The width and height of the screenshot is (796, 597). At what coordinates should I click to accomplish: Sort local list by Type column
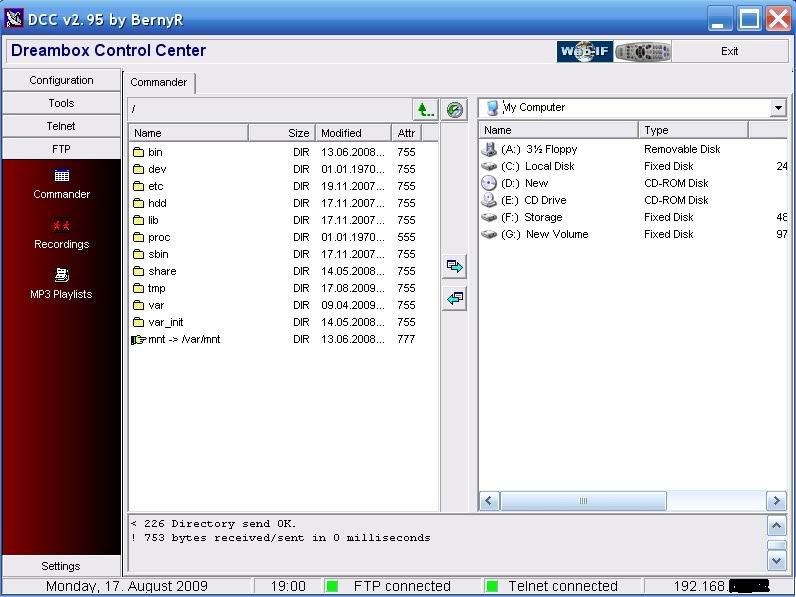pos(693,130)
